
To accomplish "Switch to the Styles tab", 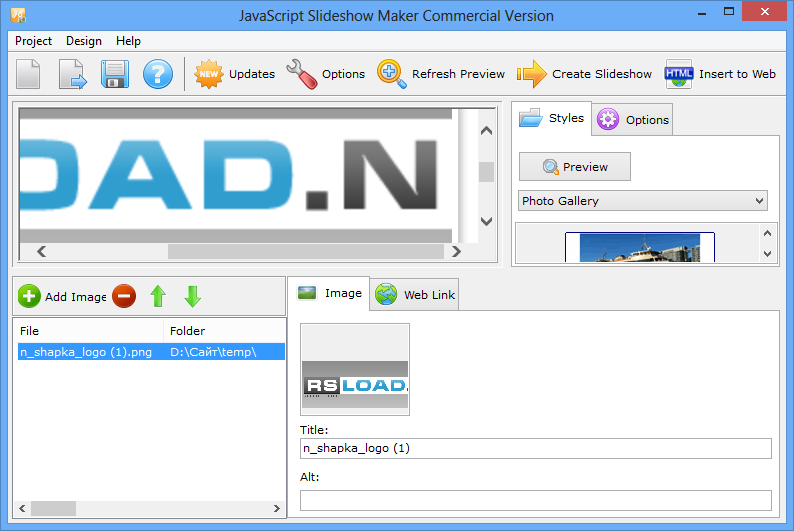I will 551,118.
